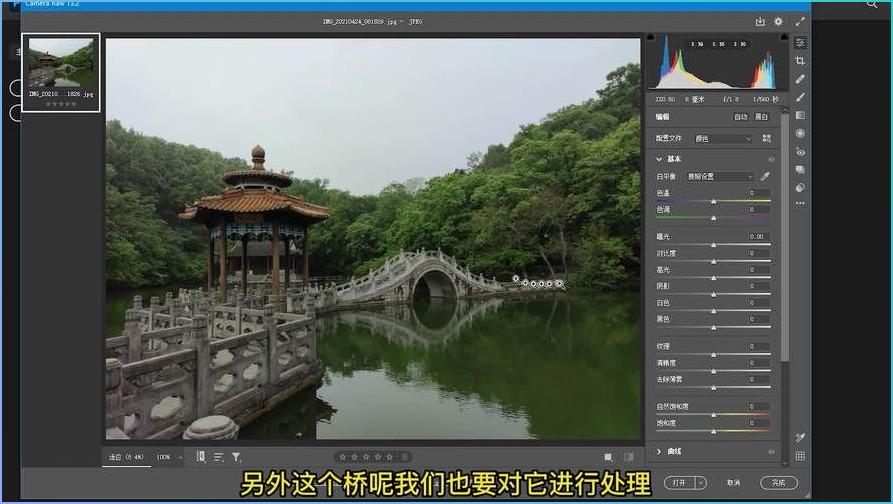Toggle the filmstrip display icon
Viewport: 893px width, 504px height.
point(200,457)
